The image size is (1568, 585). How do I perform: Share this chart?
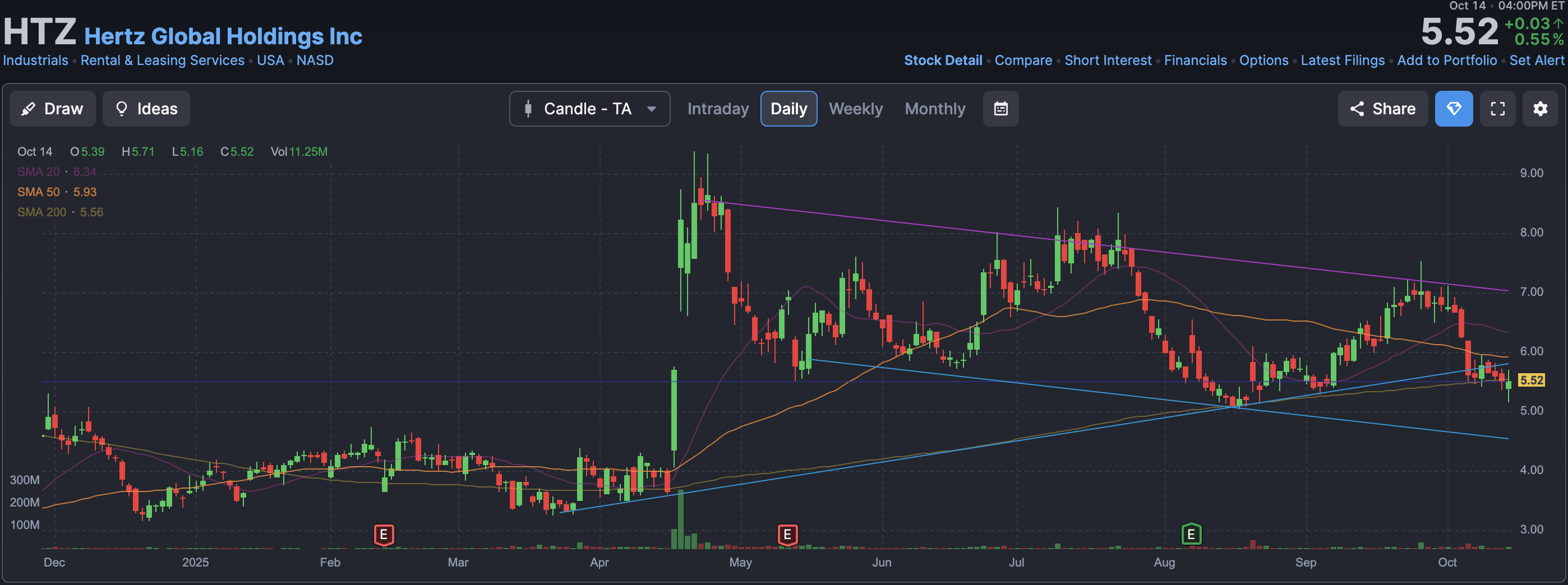click(1382, 109)
